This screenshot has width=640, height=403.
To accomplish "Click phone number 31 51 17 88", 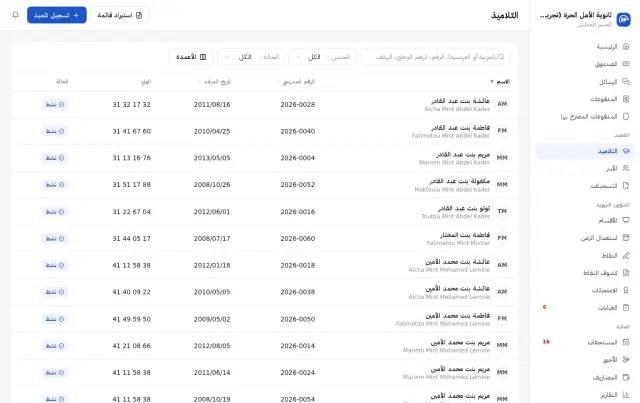I will pyautogui.click(x=131, y=185).
